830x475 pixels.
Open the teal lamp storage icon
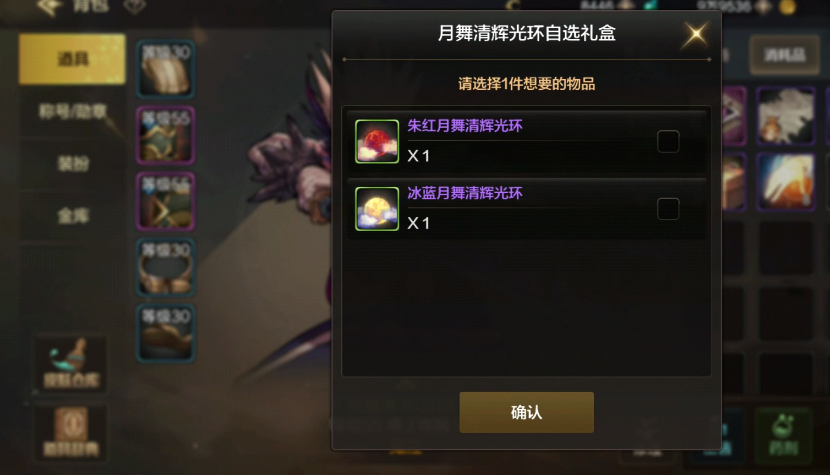(x=71, y=364)
